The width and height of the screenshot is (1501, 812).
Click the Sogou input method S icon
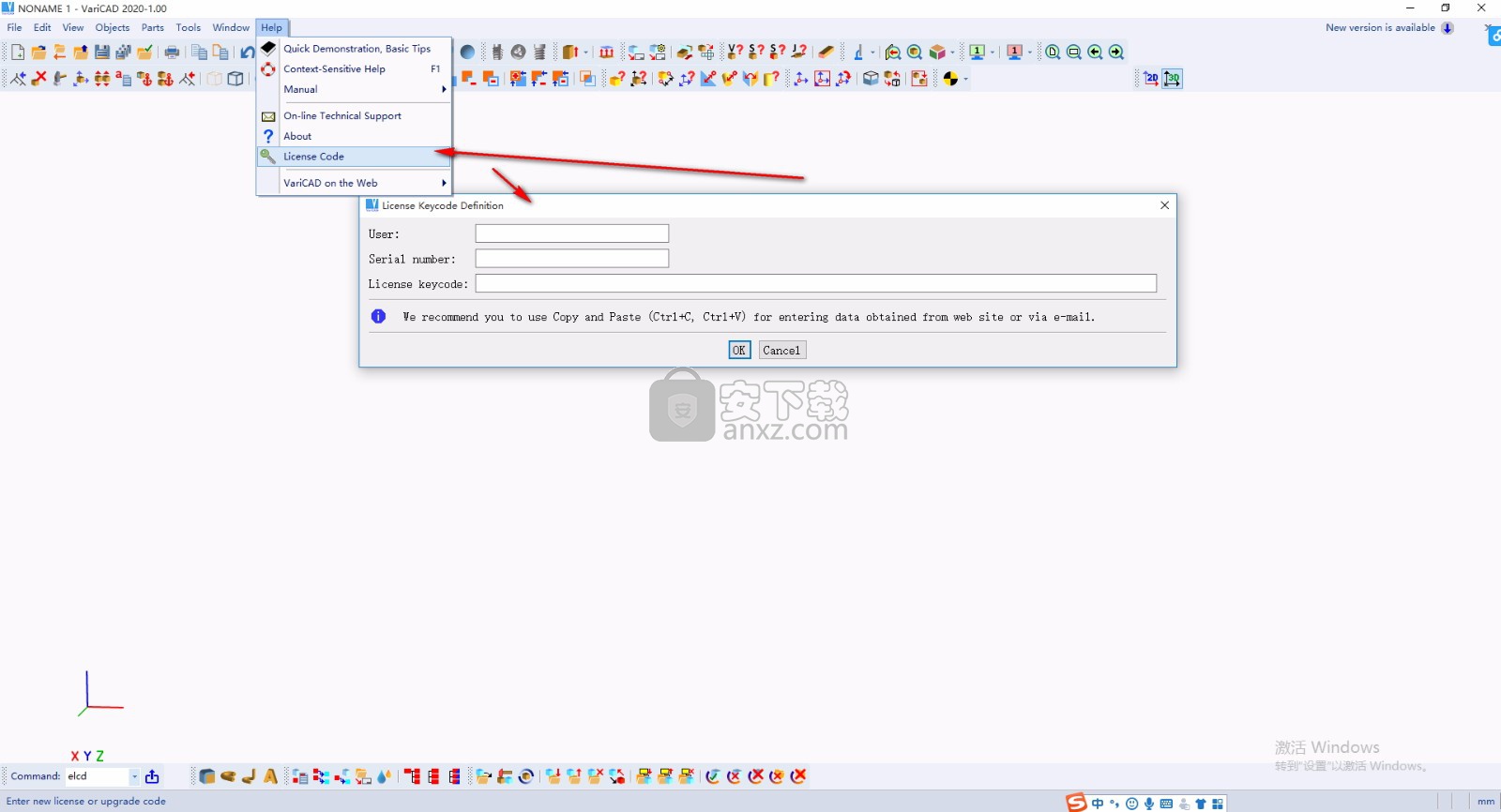[x=1076, y=803]
